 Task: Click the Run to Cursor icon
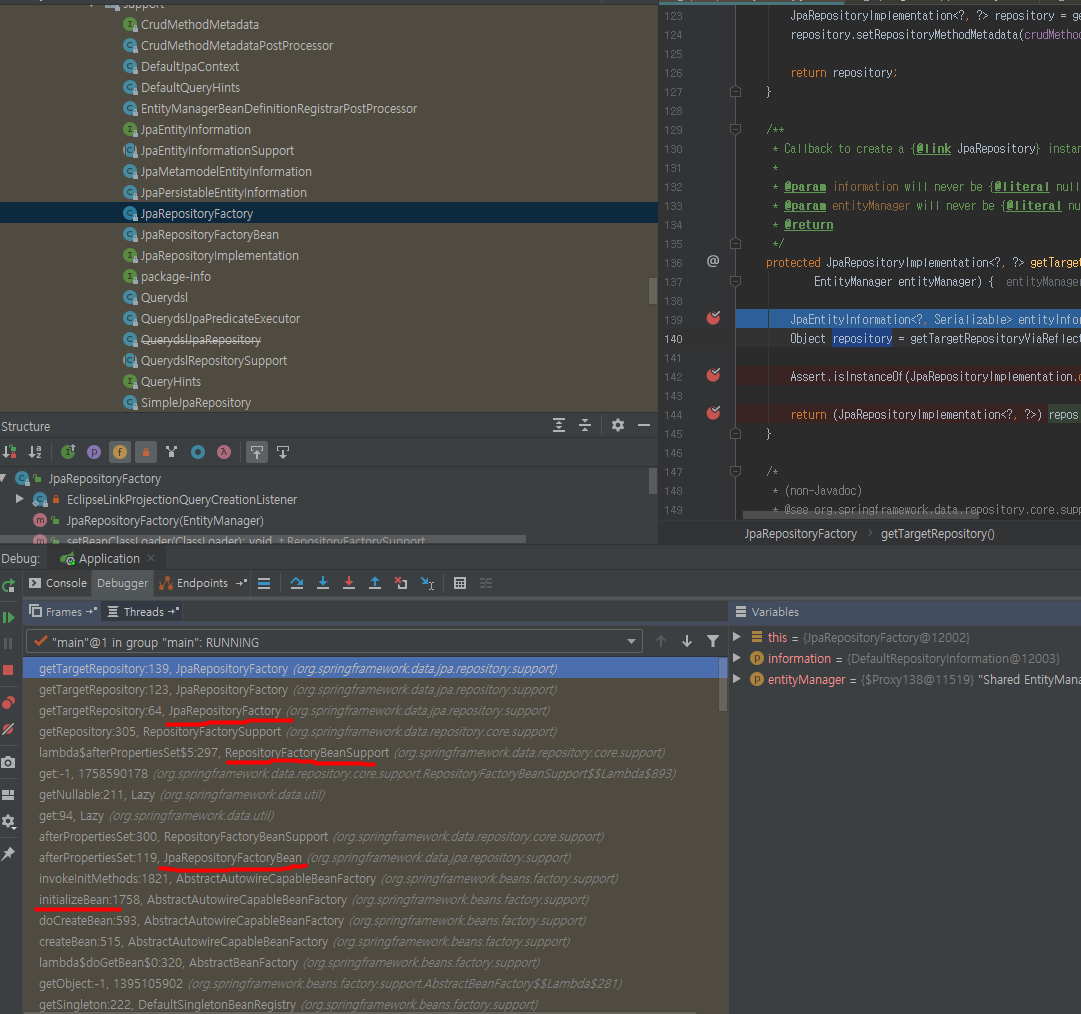[427, 583]
